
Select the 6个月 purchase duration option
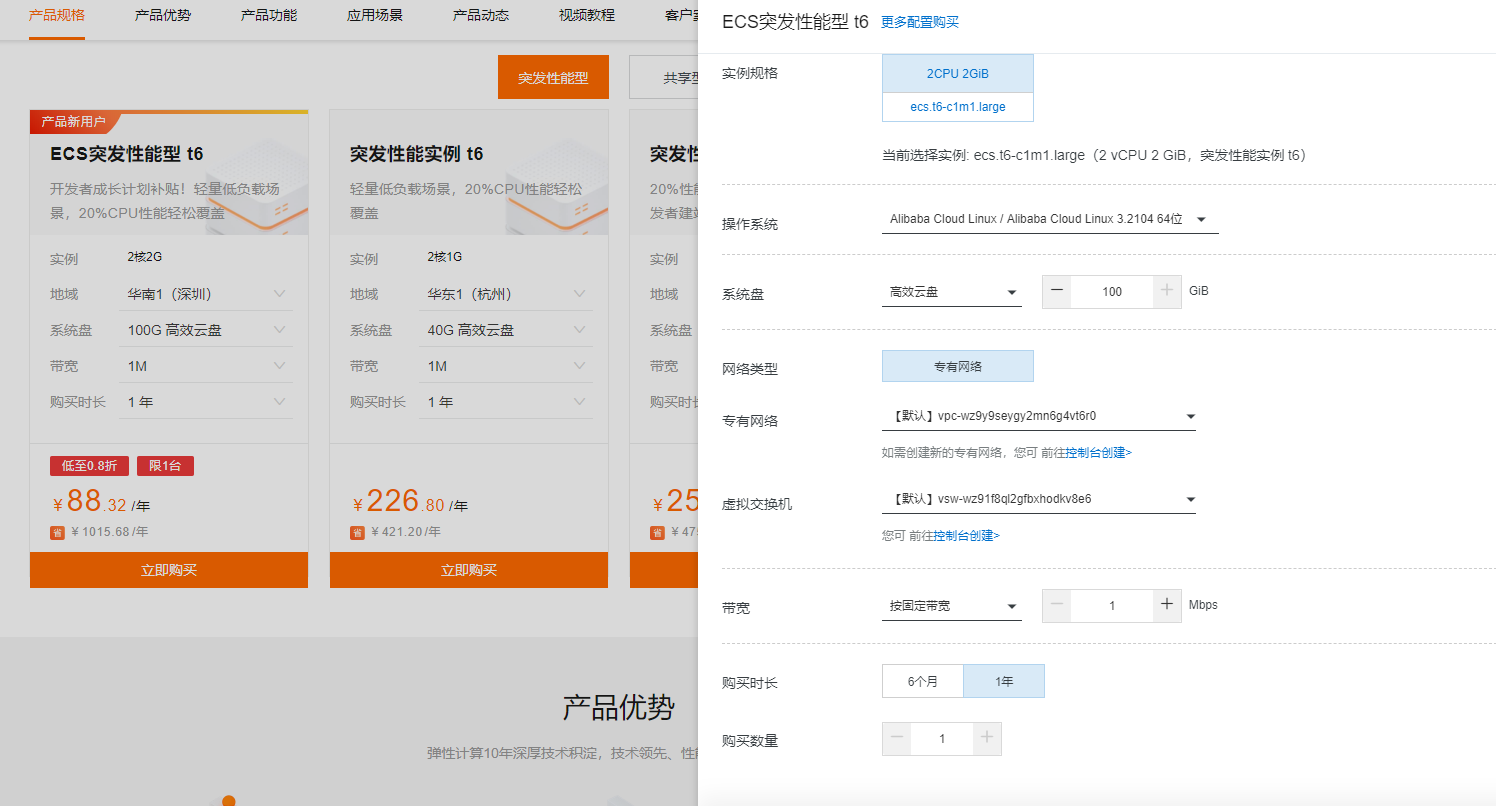922,680
